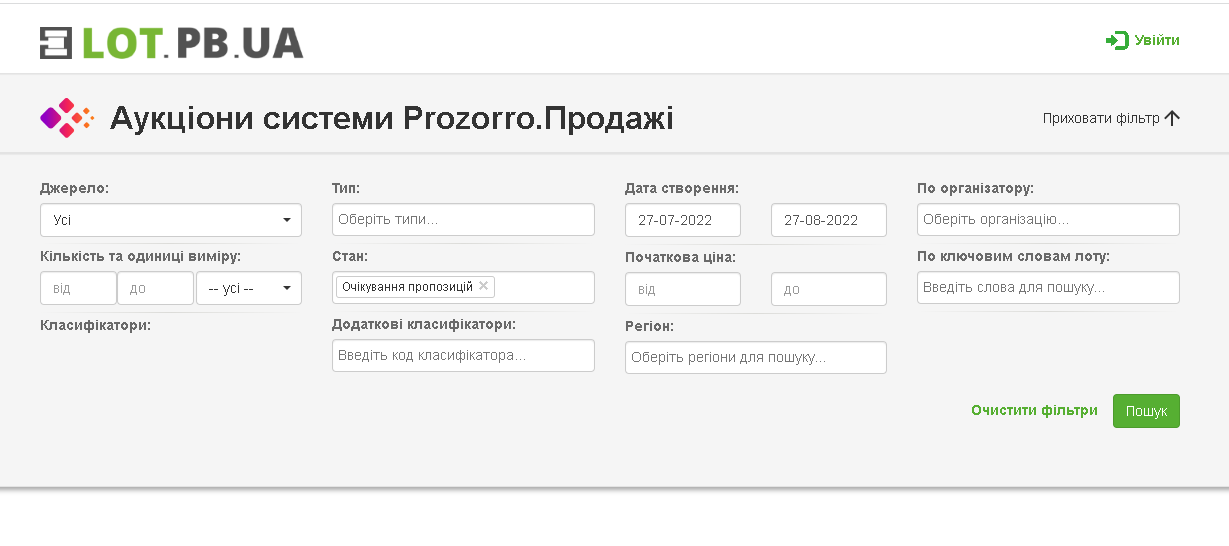The image size is (1229, 546).
Task: Remove the Очікування пропозицій tag
Action: (484, 286)
